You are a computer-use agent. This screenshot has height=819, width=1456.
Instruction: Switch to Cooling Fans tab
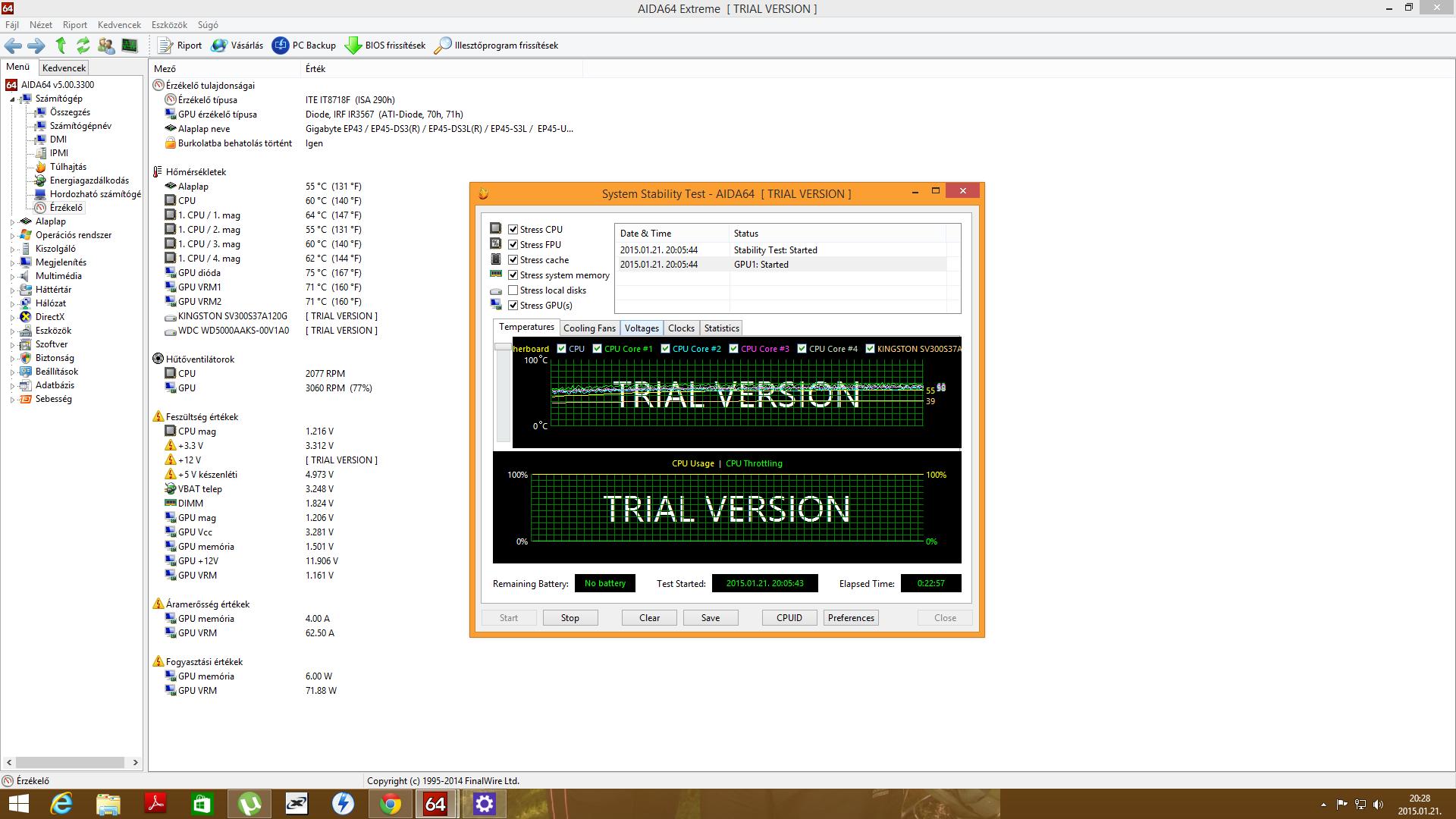point(589,328)
